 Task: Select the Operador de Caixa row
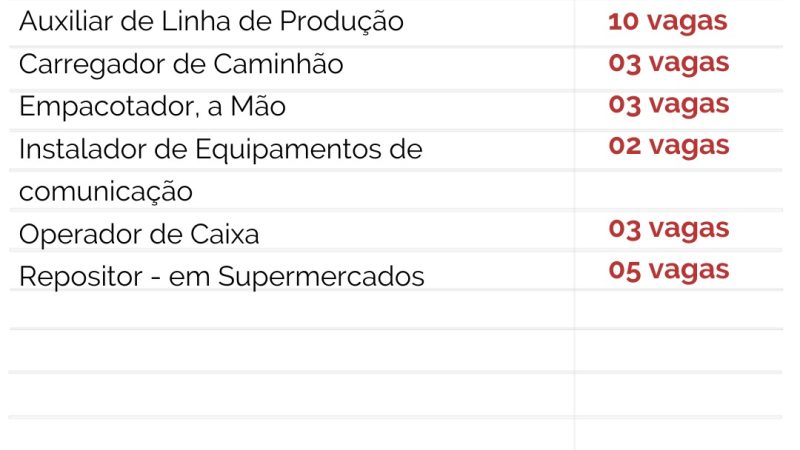pos(139,235)
